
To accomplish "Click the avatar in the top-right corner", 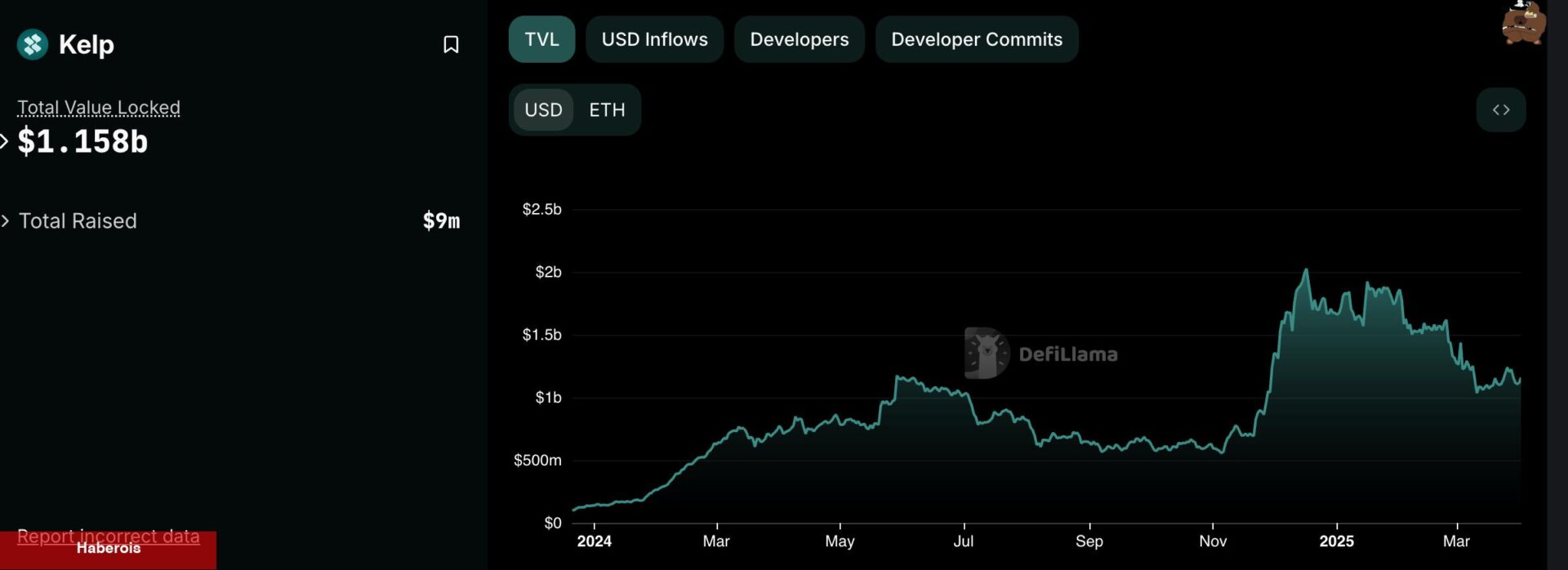I will [1523, 23].
